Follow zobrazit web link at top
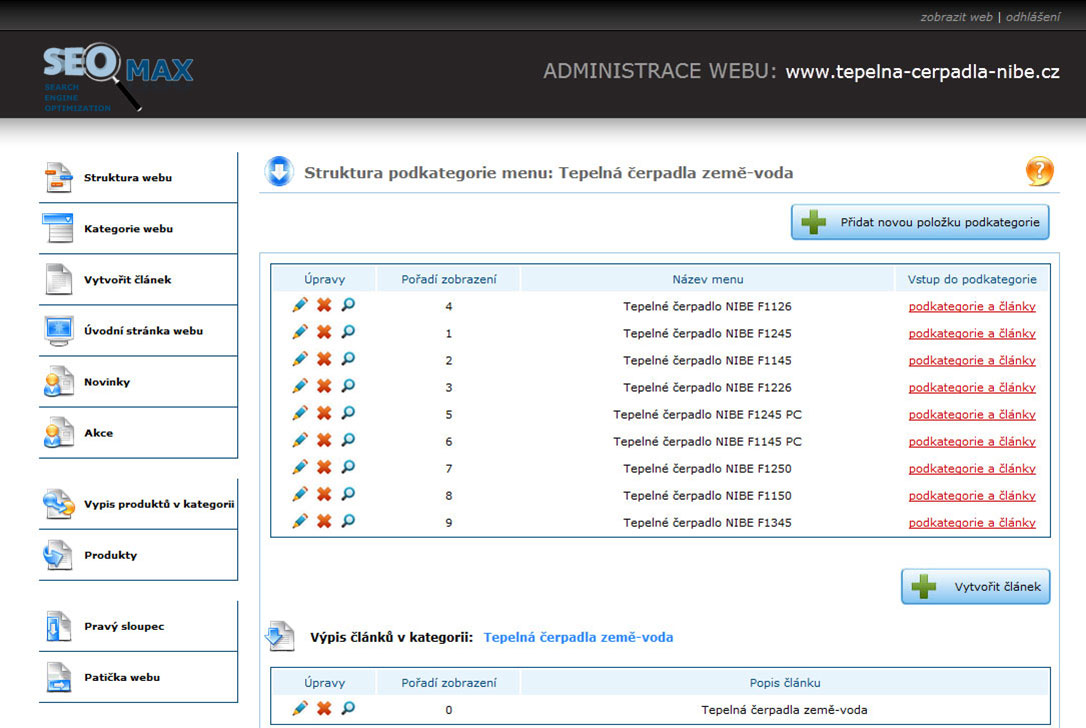This screenshot has width=1086, height=728. pos(956,17)
